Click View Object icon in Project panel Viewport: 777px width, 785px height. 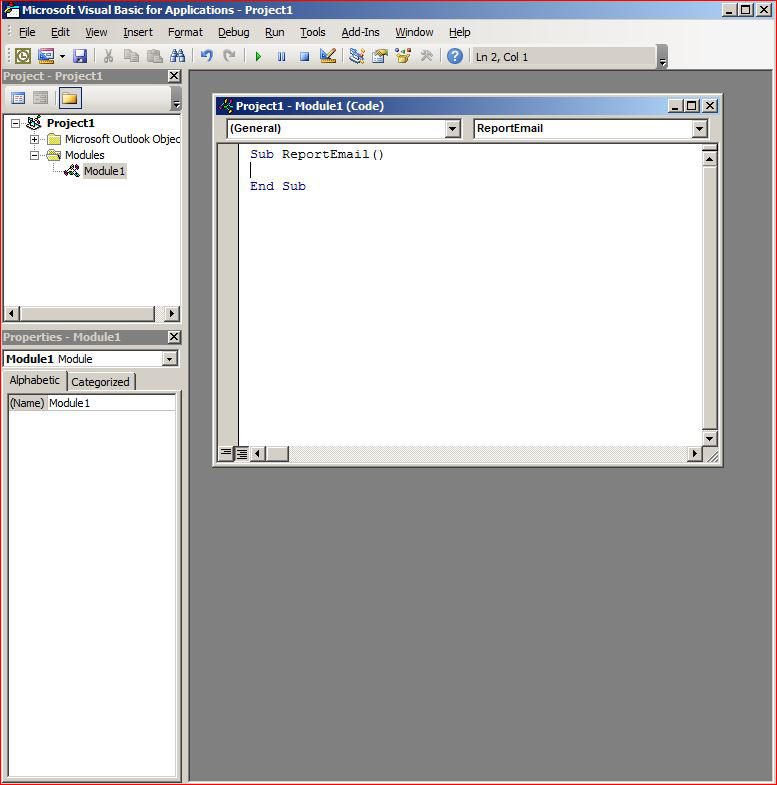(41, 98)
